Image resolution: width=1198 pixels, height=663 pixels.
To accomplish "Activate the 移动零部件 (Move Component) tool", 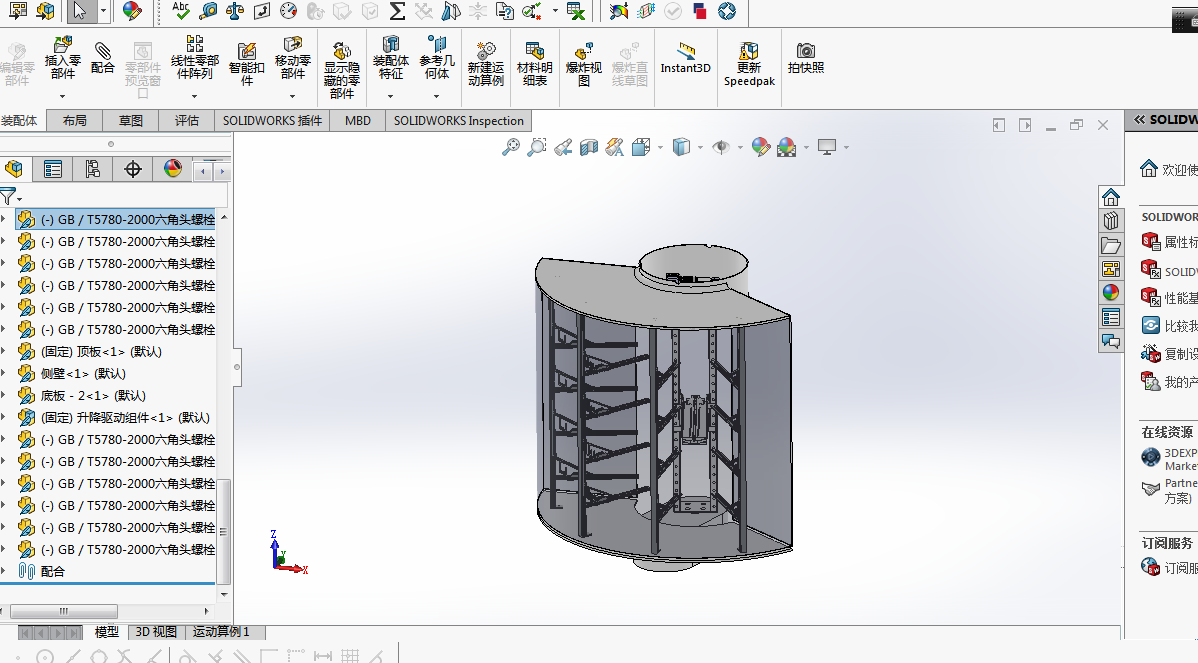I will tap(293, 58).
